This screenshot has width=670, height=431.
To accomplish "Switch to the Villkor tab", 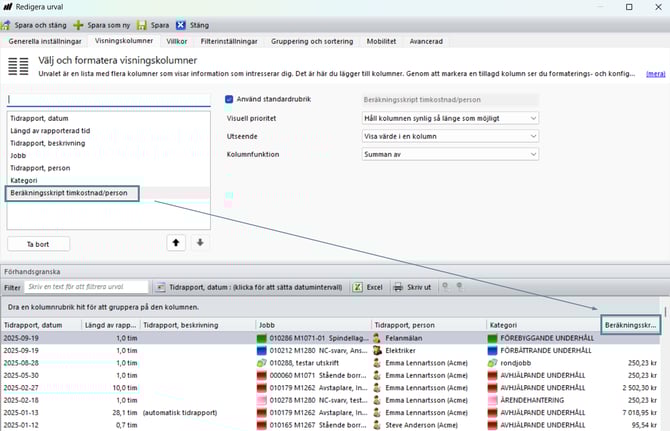I will coord(177,42).
